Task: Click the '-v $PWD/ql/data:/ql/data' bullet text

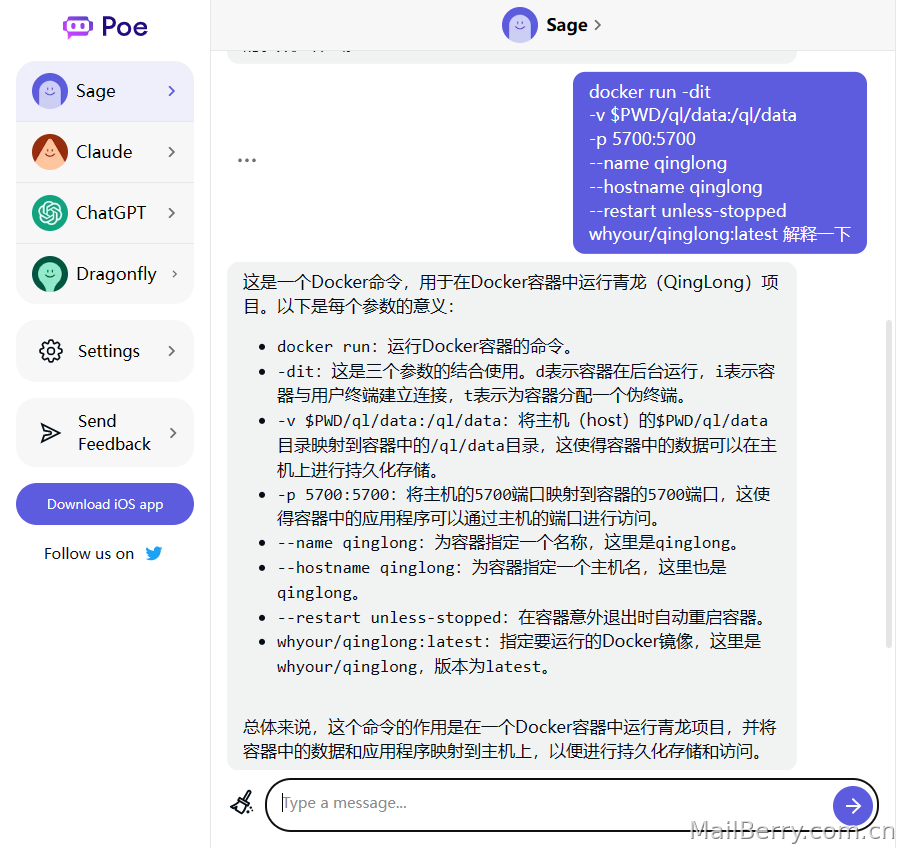Action: (527, 445)
